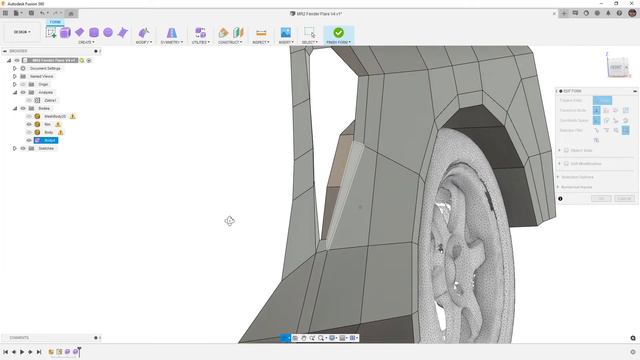This screenshot has height=360, width=640.
Task: Expand the Named Views node
Action: 15,76
